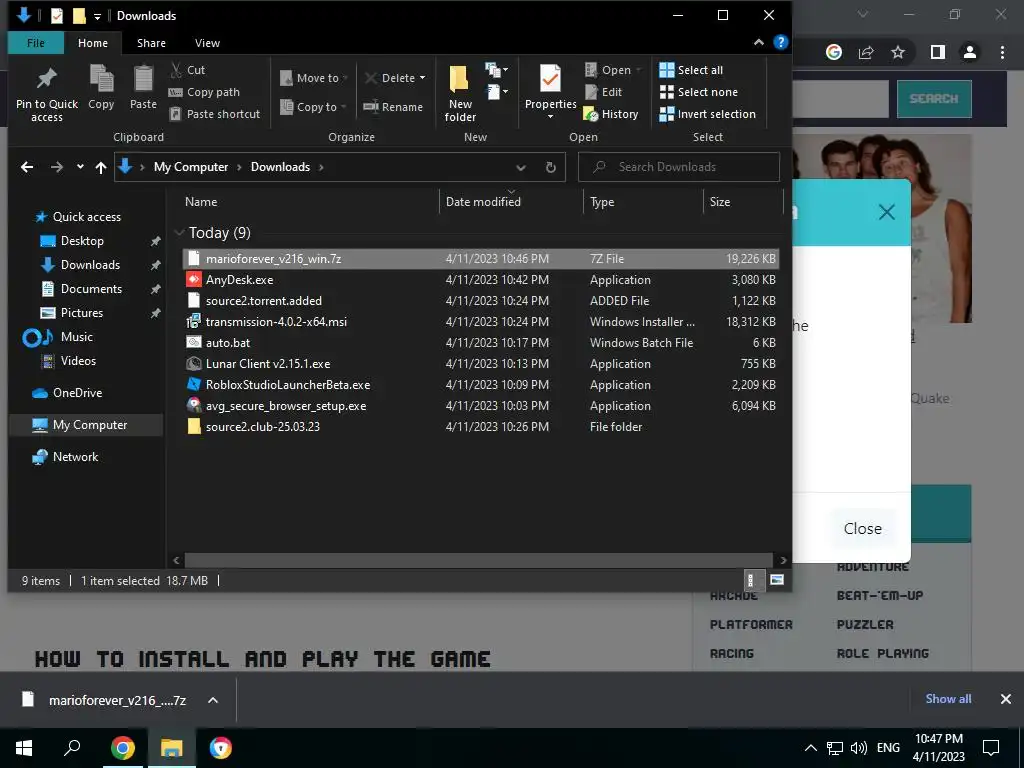Open address bar history dropdown
Screen dimensions: 1024x768
click(x=520, y=167)
